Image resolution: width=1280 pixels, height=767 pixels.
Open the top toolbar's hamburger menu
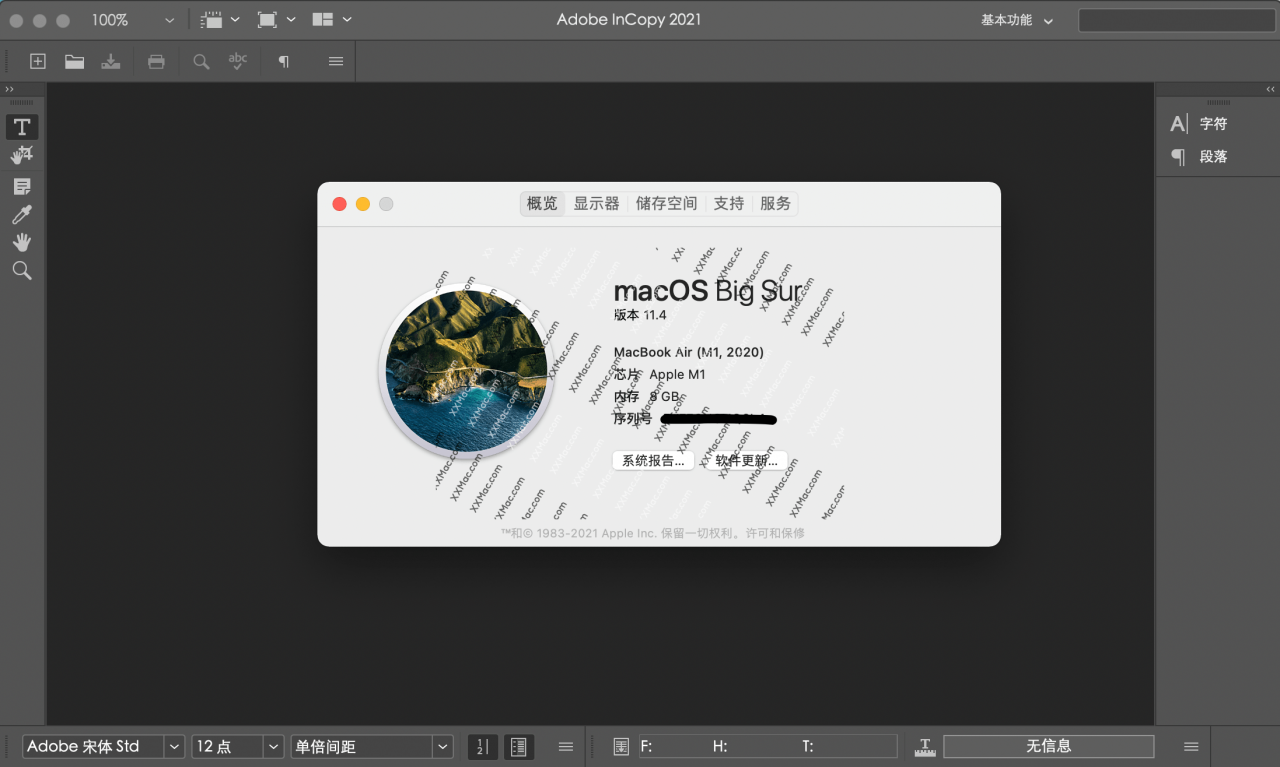pyautogui.click(x=336, y=61)
